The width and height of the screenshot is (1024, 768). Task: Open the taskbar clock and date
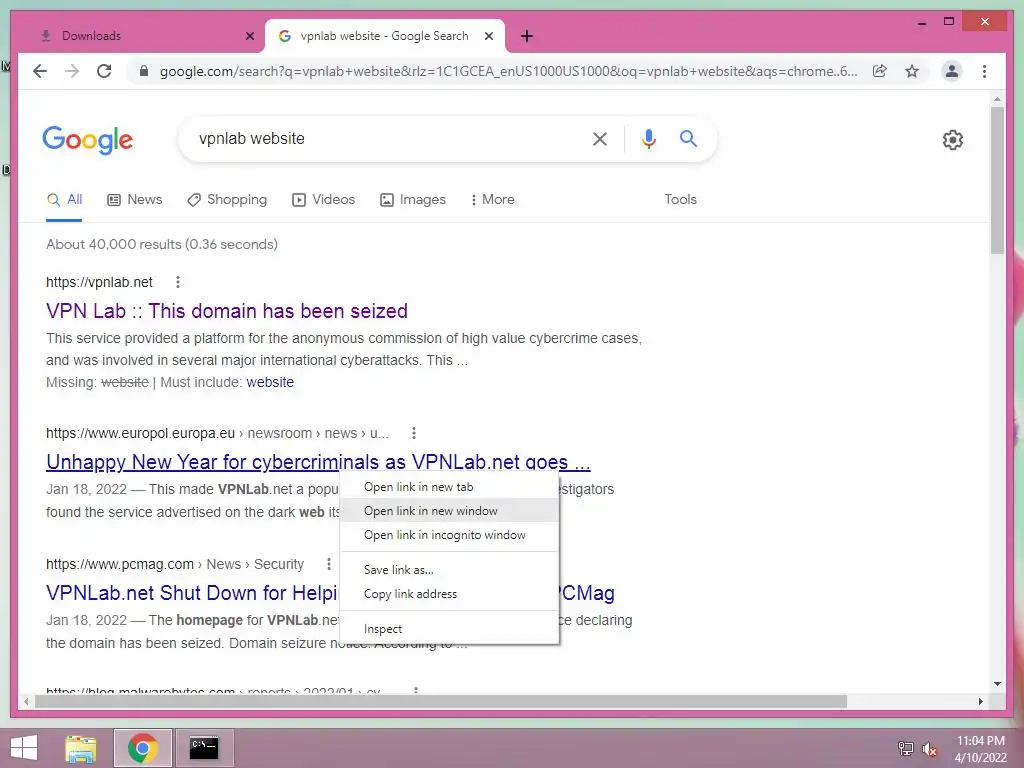[x=980, y=749]
